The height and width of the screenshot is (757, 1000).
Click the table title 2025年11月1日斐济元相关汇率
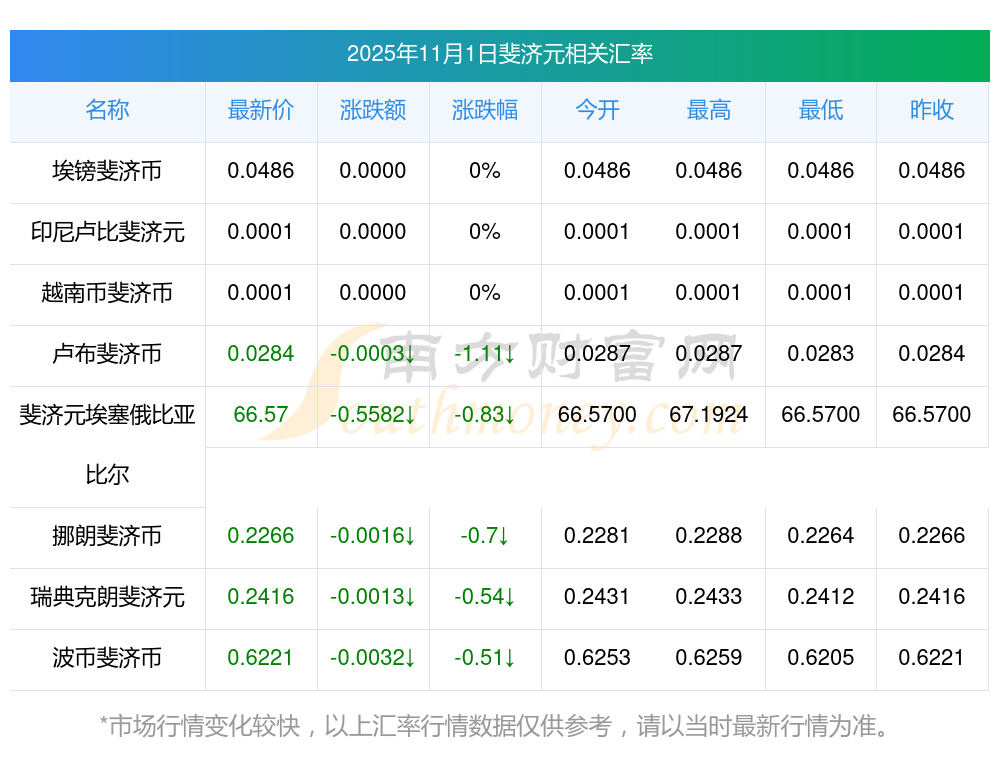499,54
